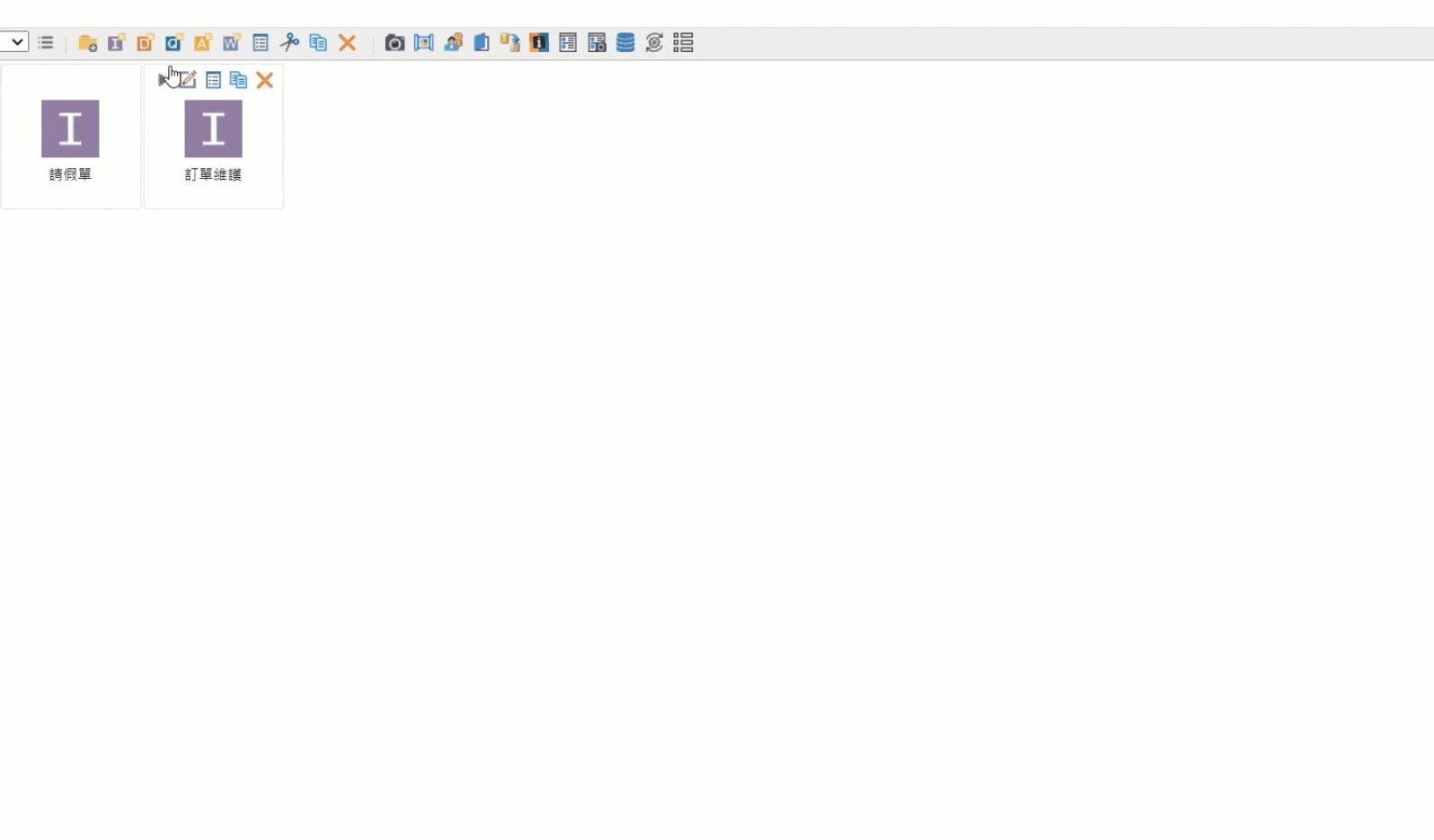
Task: Click the user with key permission icon
Action: (453, 42)
